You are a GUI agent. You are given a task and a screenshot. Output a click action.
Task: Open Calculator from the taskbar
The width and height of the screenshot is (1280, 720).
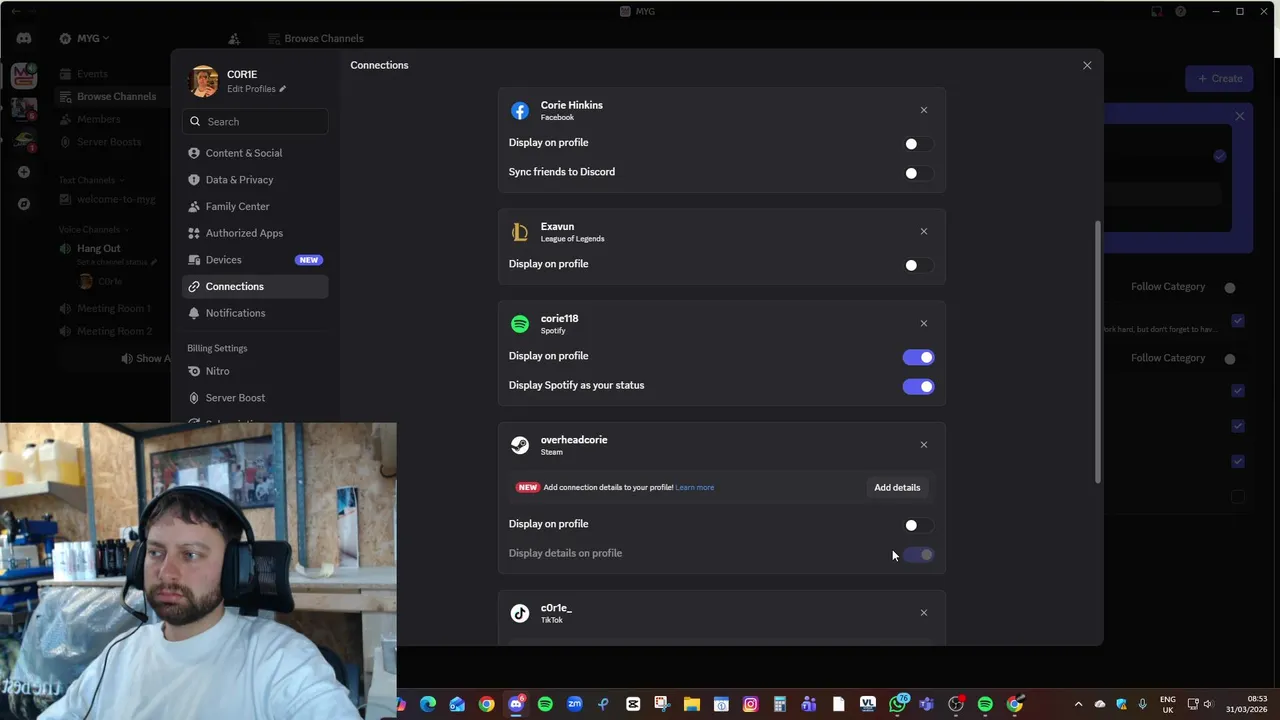pyautogui.click(x=779, y=704)
